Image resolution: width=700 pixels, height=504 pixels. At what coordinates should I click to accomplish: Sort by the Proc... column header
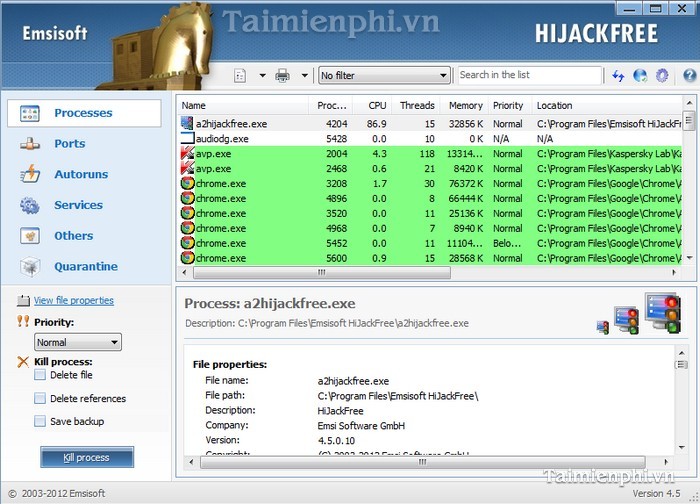[x=331, y=106]
